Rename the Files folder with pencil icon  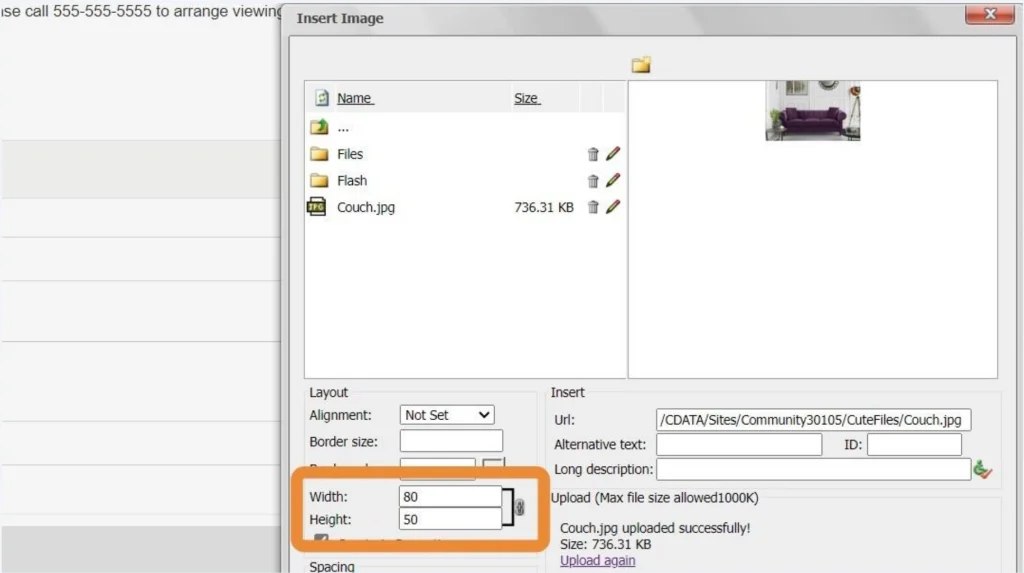[613, 154]
